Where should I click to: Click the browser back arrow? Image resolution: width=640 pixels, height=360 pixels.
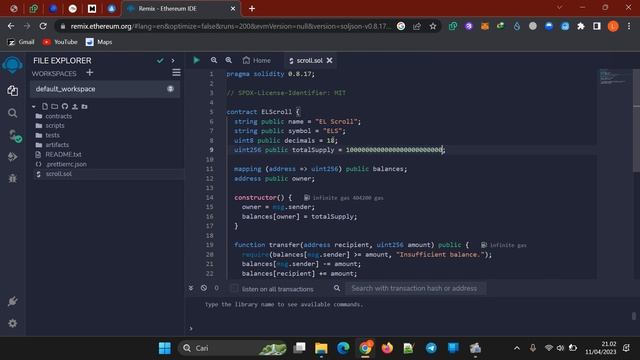11,26
